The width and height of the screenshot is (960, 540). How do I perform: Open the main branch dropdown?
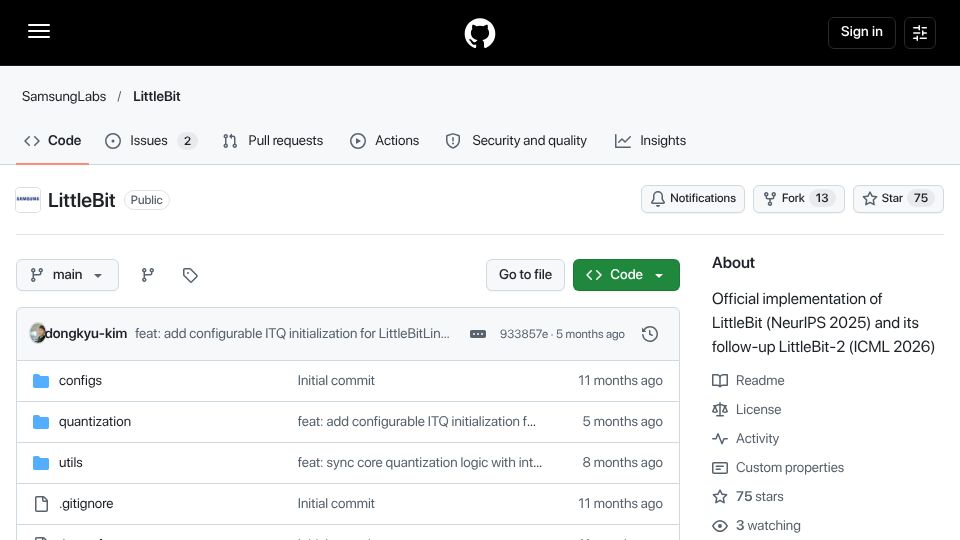coord(67,275)
